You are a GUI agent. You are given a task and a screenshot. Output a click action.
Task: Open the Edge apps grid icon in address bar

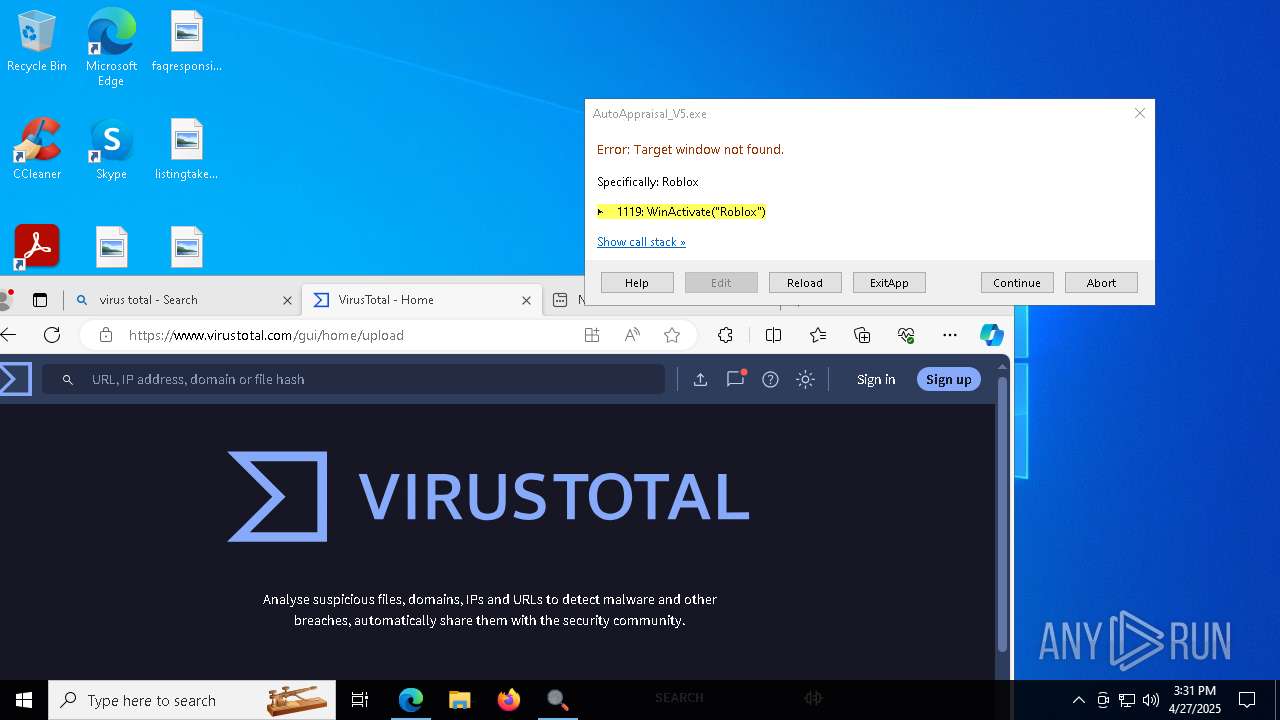coord(592,335)
